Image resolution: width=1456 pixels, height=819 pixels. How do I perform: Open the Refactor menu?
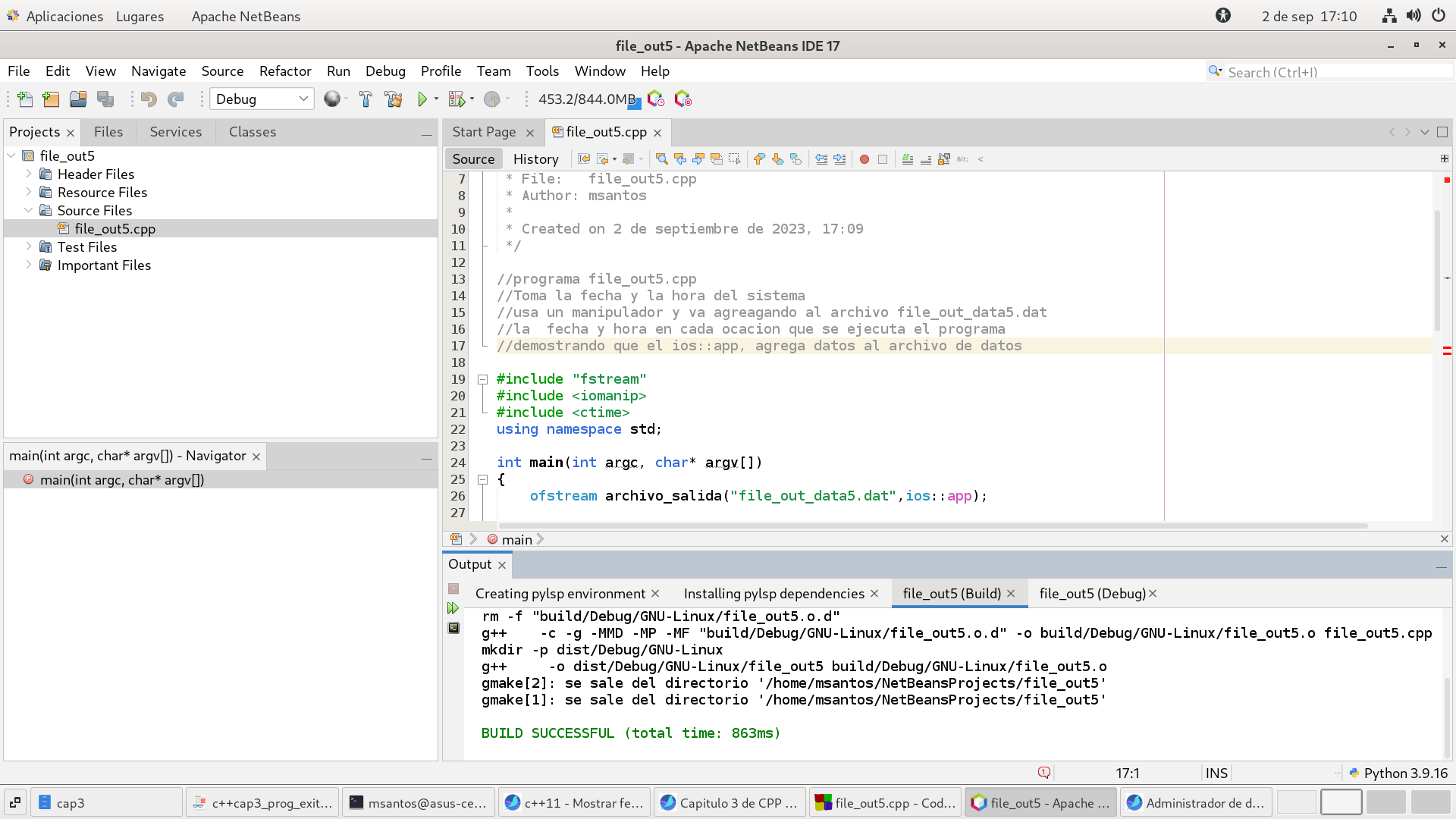click(284, 71)
